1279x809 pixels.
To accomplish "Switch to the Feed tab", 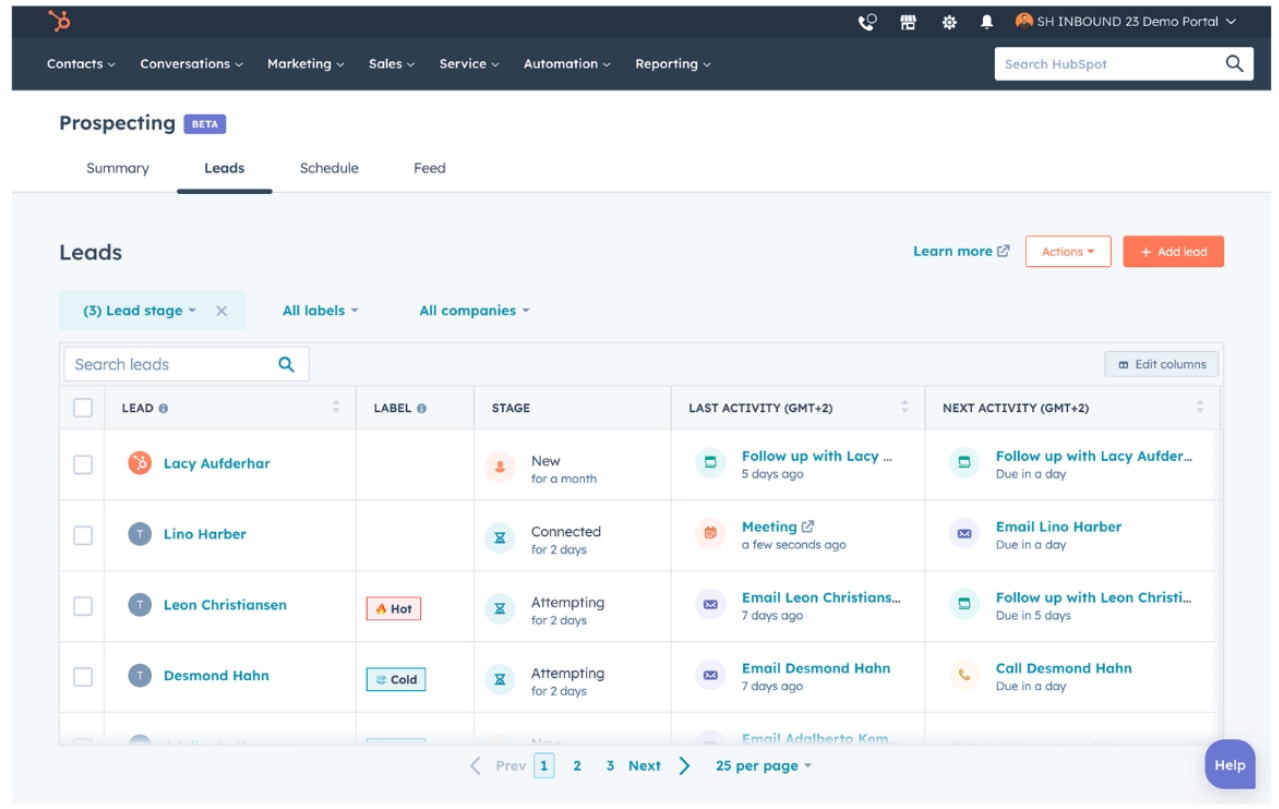I will pyautogui.click(x=430, y=168).
